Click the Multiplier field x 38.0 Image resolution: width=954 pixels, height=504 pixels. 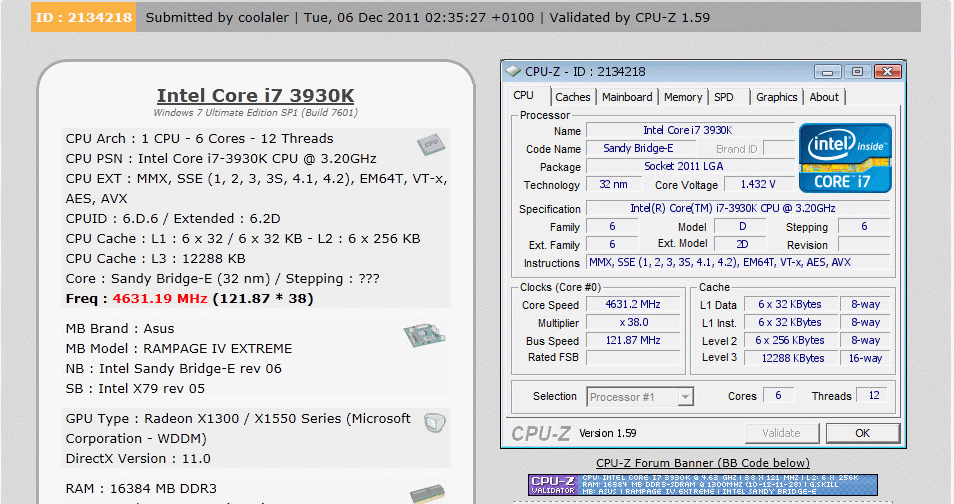tap(633, 323)
